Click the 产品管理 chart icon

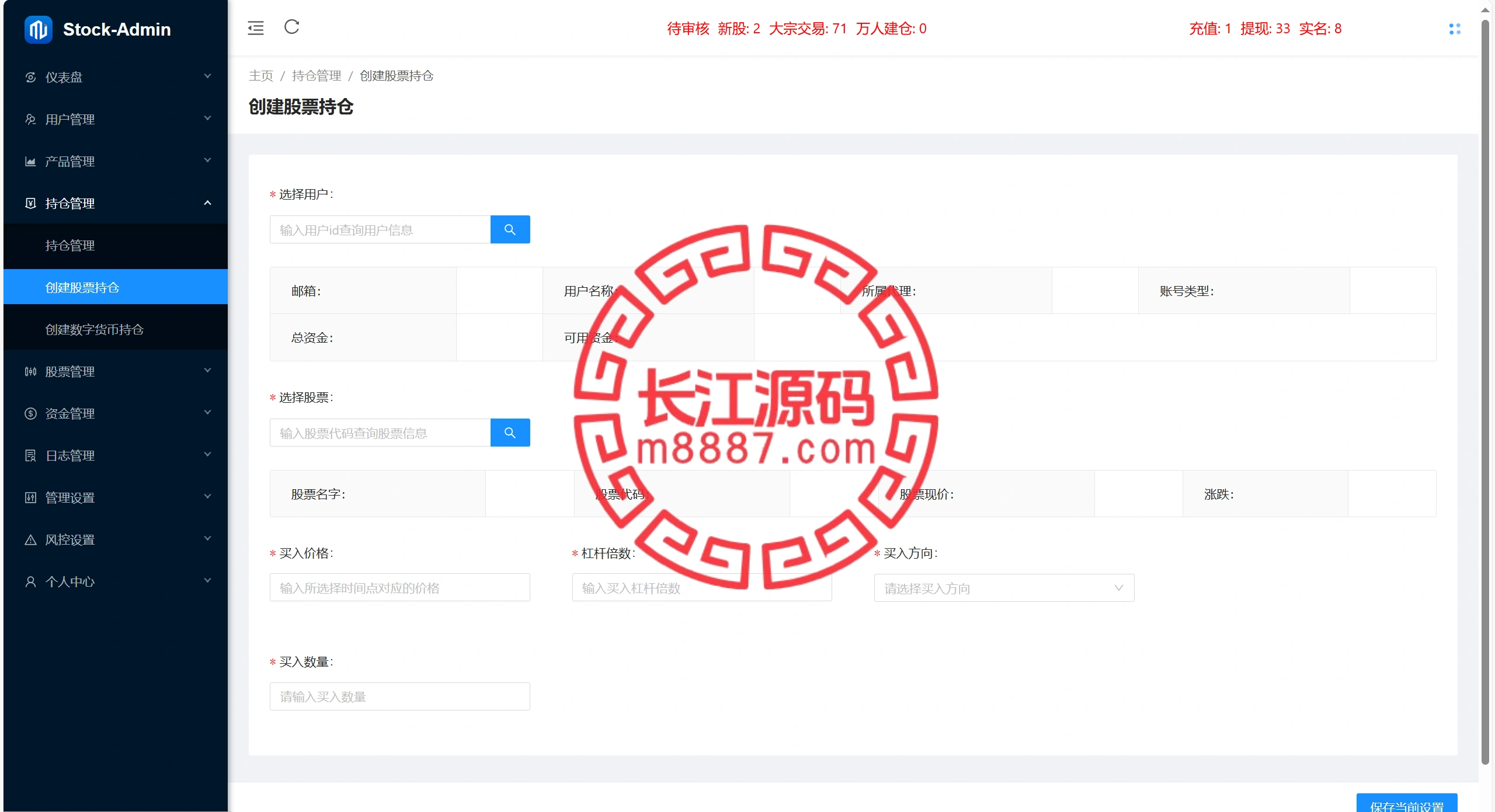31,161
